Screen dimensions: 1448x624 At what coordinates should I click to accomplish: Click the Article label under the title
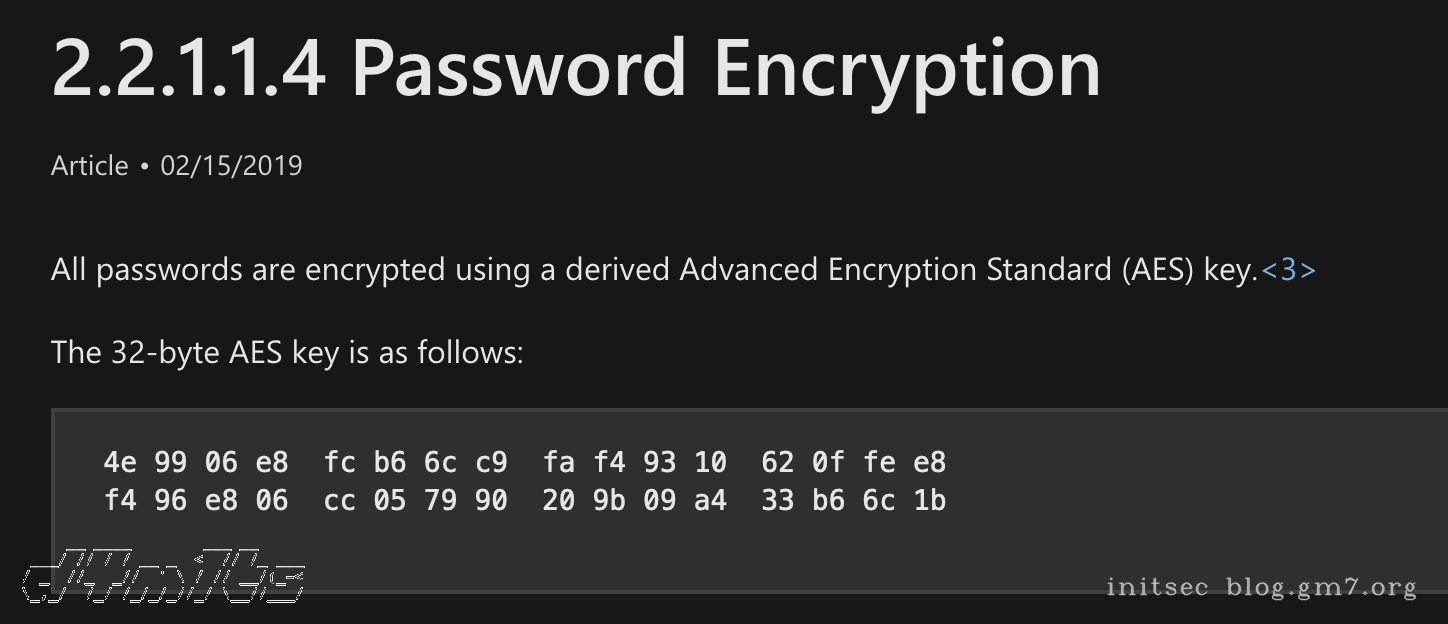(90, 165)
